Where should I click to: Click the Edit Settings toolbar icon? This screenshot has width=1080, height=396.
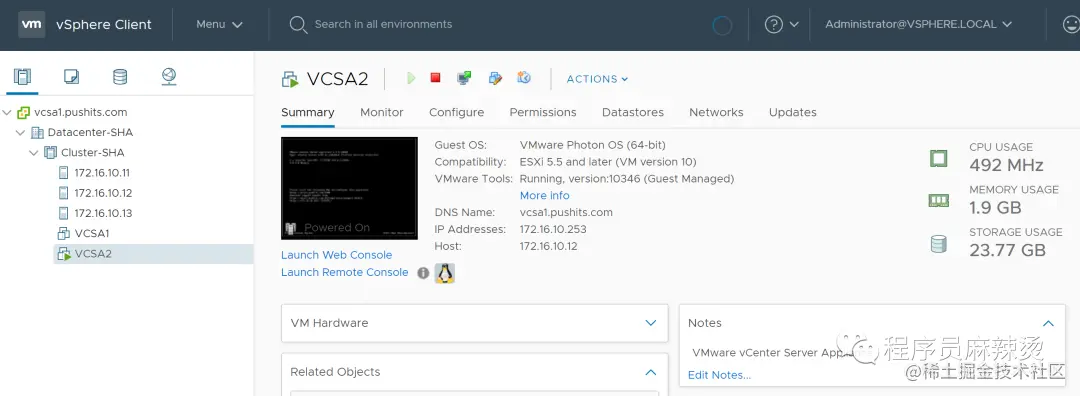(495, 78)
